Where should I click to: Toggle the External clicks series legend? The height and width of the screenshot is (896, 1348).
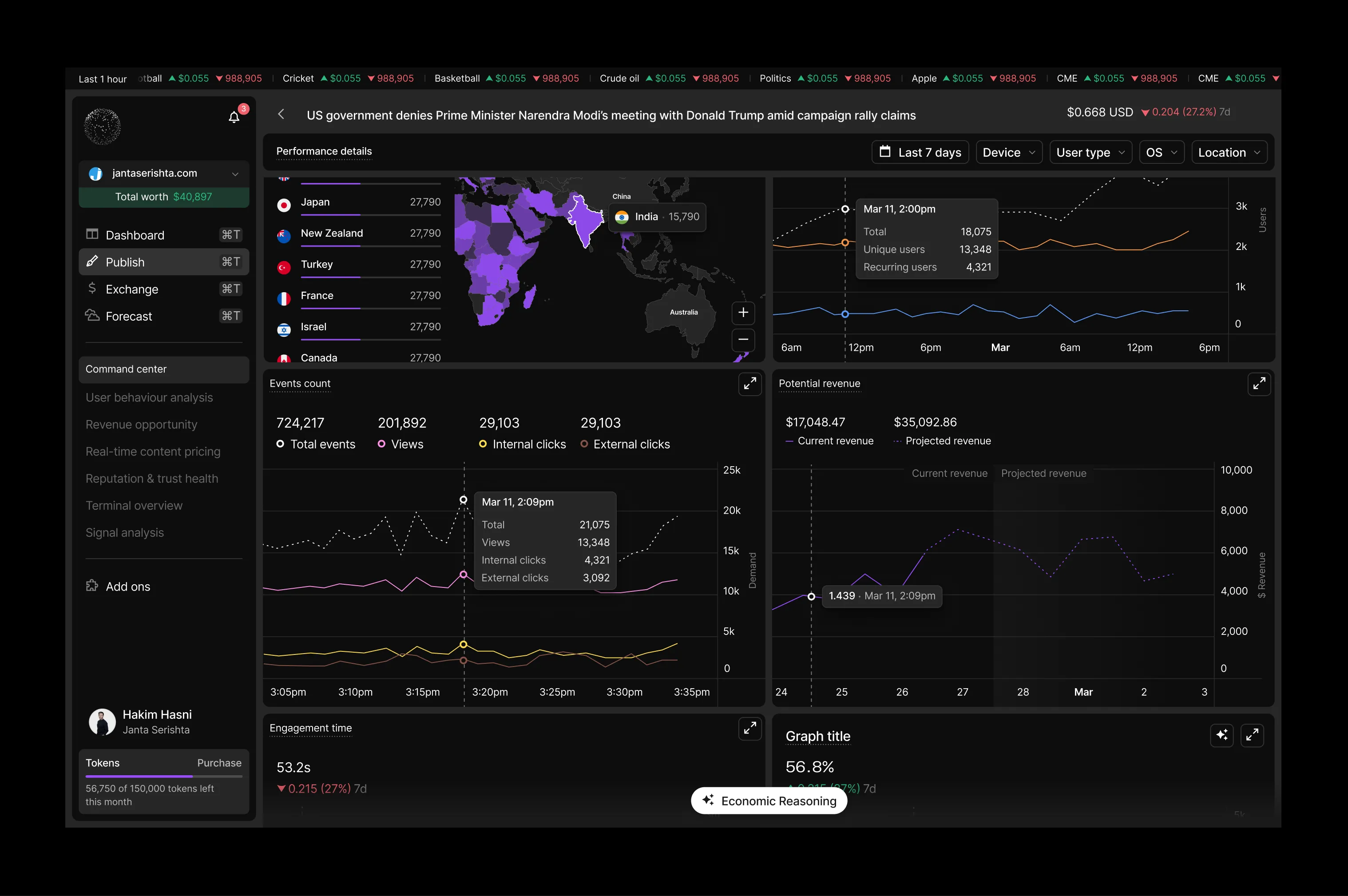click(x=625, y=444)
